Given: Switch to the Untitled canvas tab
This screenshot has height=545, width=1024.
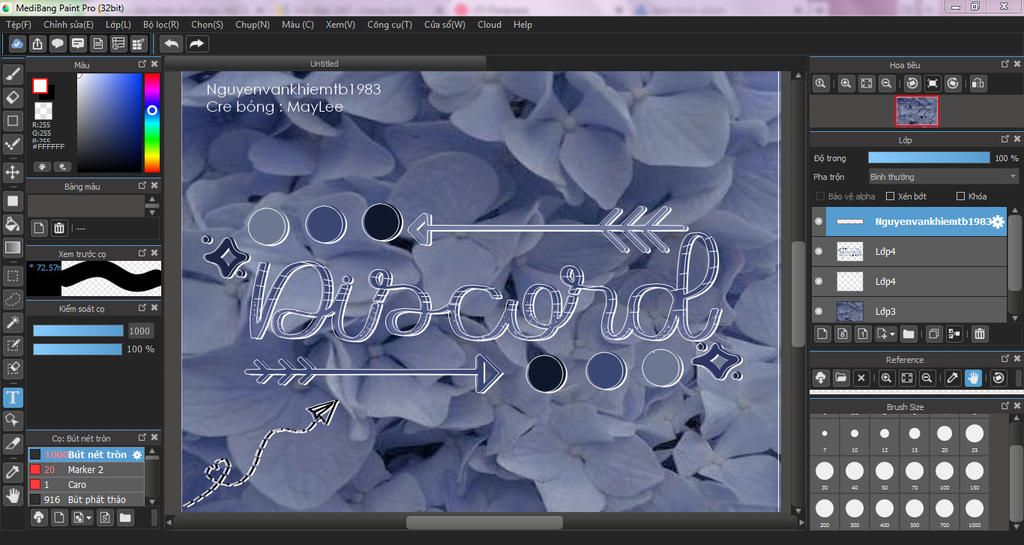Looking at the screenshot, I should pyautogui.click(x=325, y=63).
